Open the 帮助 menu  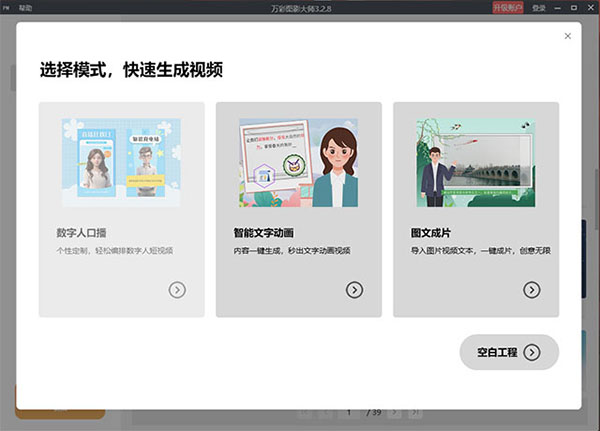[26, 8]
